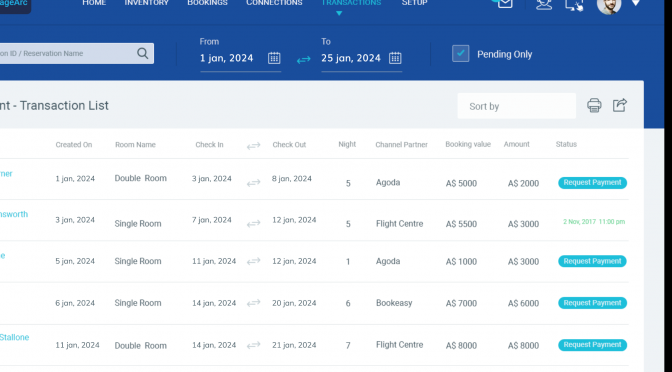Click the date range swap arrows icon
672x372 pixels.
click(303, 60)
